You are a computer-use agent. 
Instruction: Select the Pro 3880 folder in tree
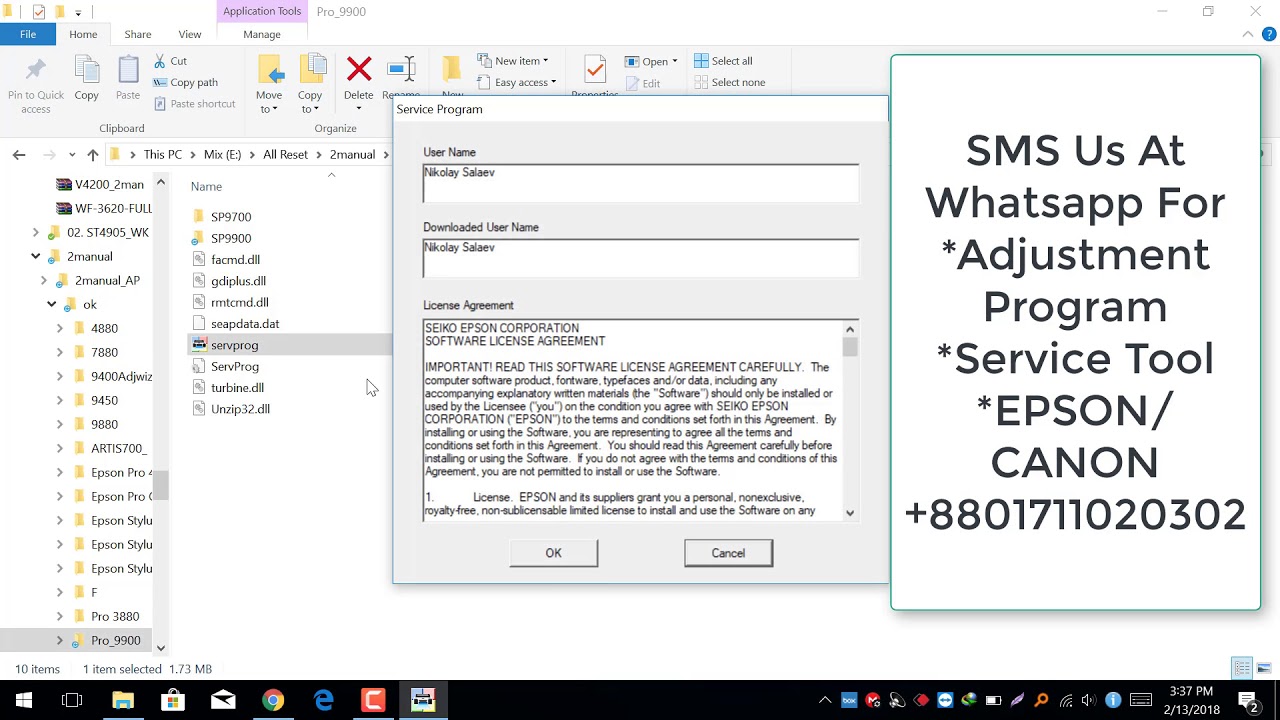[x=115, y=616]
